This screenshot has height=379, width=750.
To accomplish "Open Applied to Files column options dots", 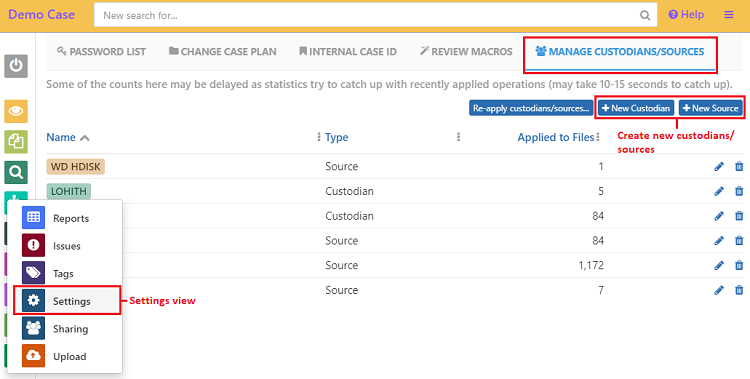I will coord(598,137).
